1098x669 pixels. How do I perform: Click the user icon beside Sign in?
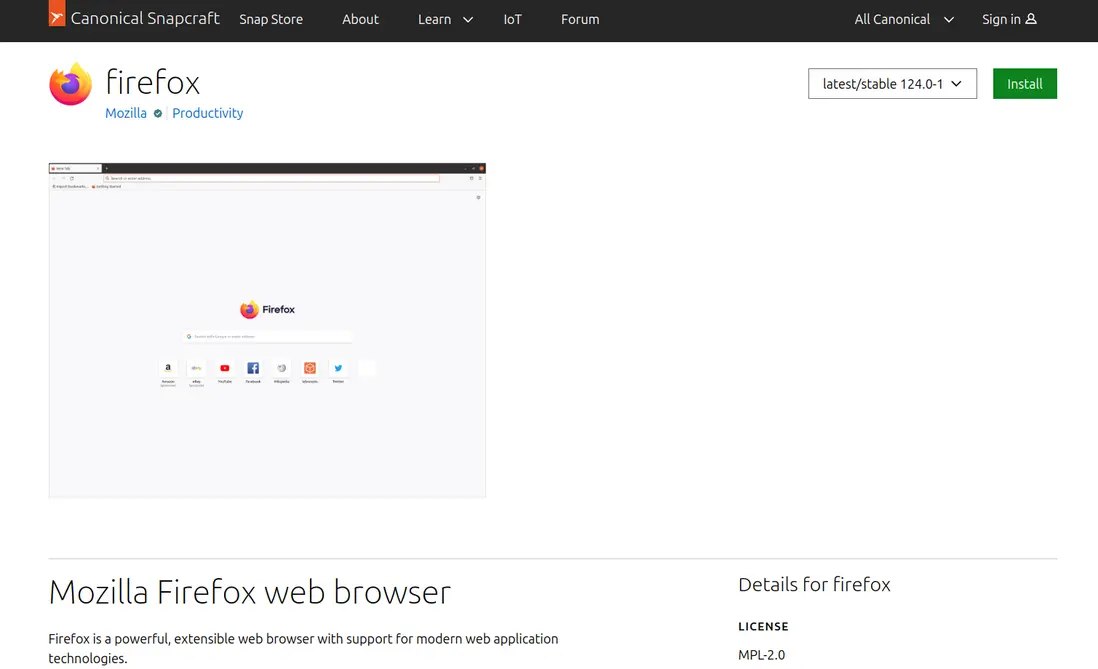[x=1031, y=19]
